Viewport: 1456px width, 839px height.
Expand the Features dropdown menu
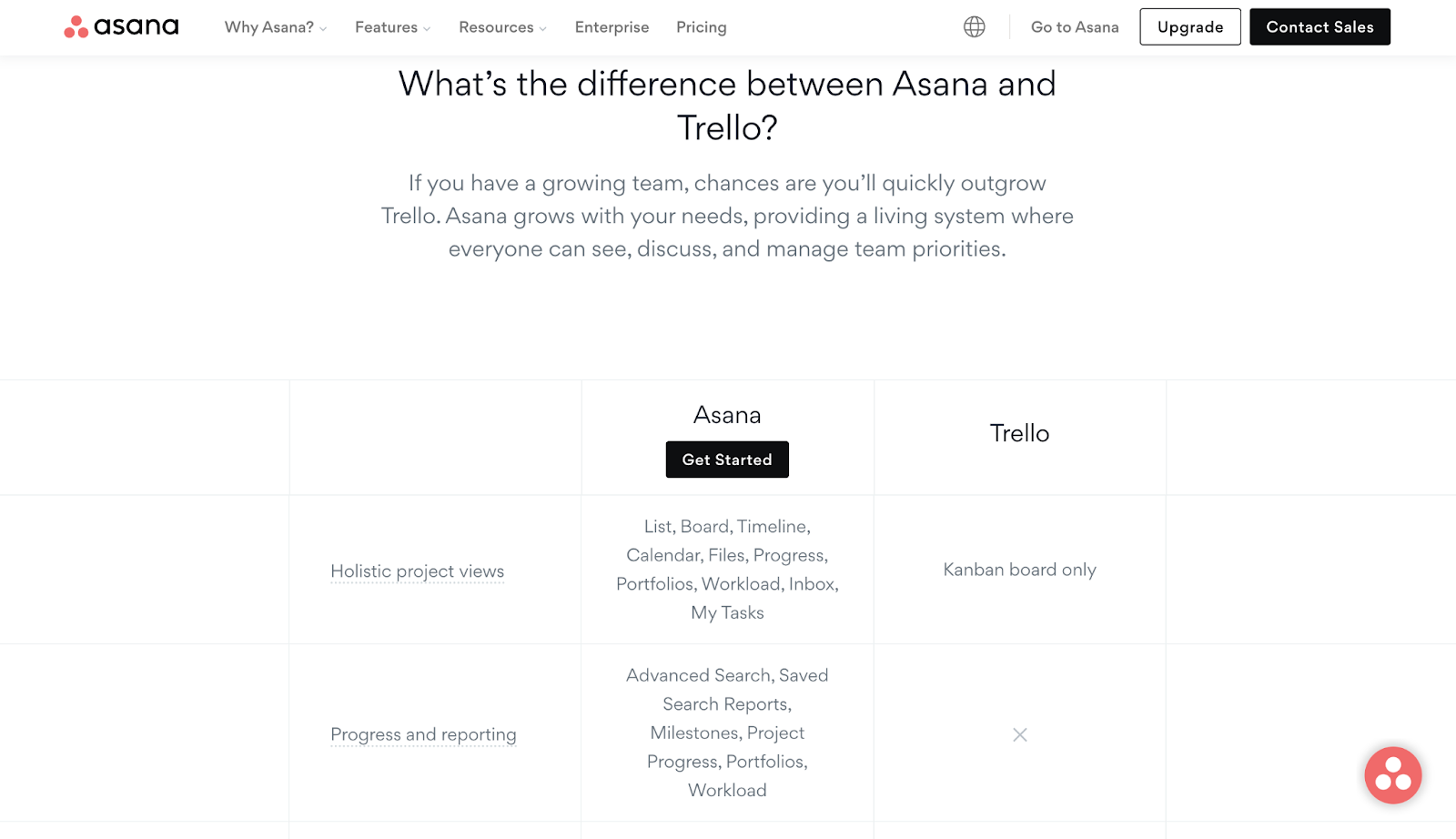tap(392, 27)
